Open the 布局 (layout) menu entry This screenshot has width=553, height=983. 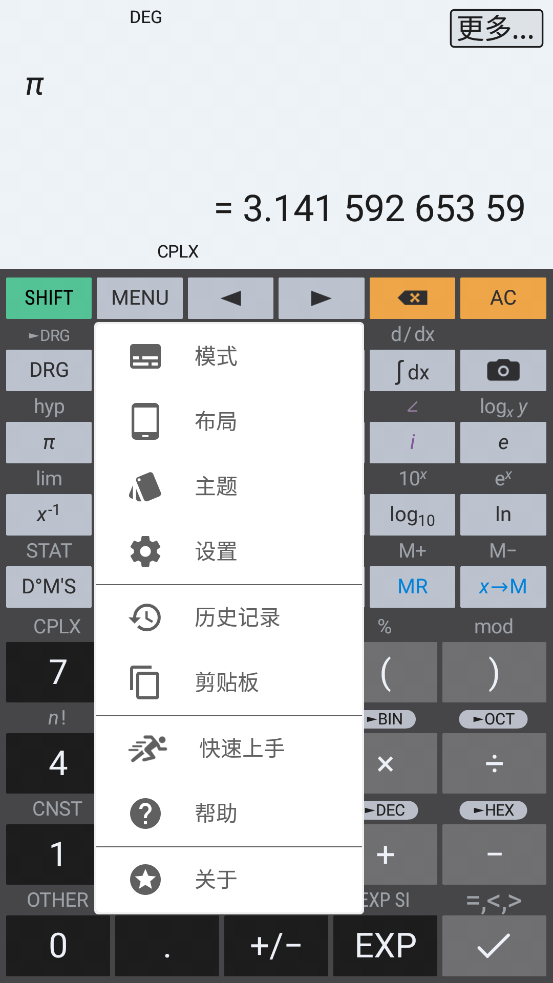(x=229, y=422)
